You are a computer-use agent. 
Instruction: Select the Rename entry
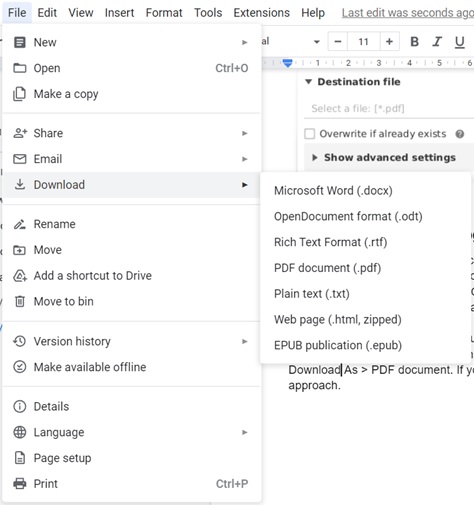click(x=132, y=224)
